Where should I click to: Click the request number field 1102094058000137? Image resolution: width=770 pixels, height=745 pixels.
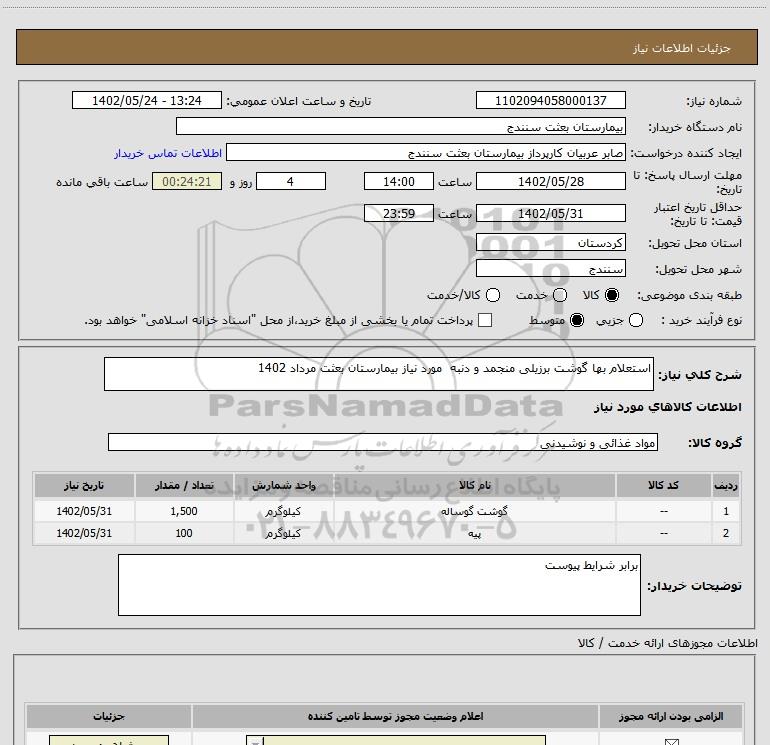coord(551,101)
